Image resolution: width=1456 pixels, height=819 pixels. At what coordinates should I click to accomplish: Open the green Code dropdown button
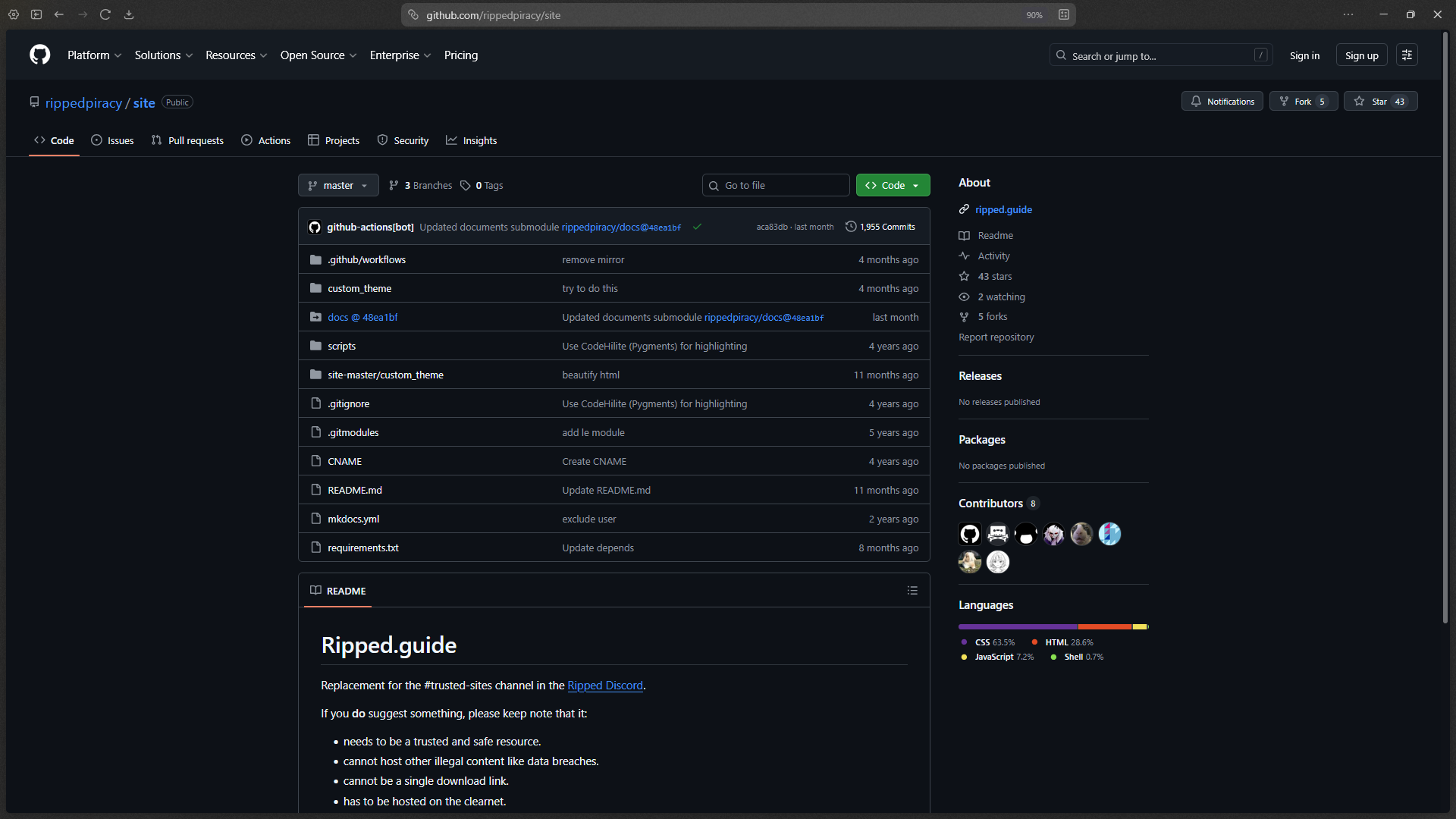tap(893, 185)
